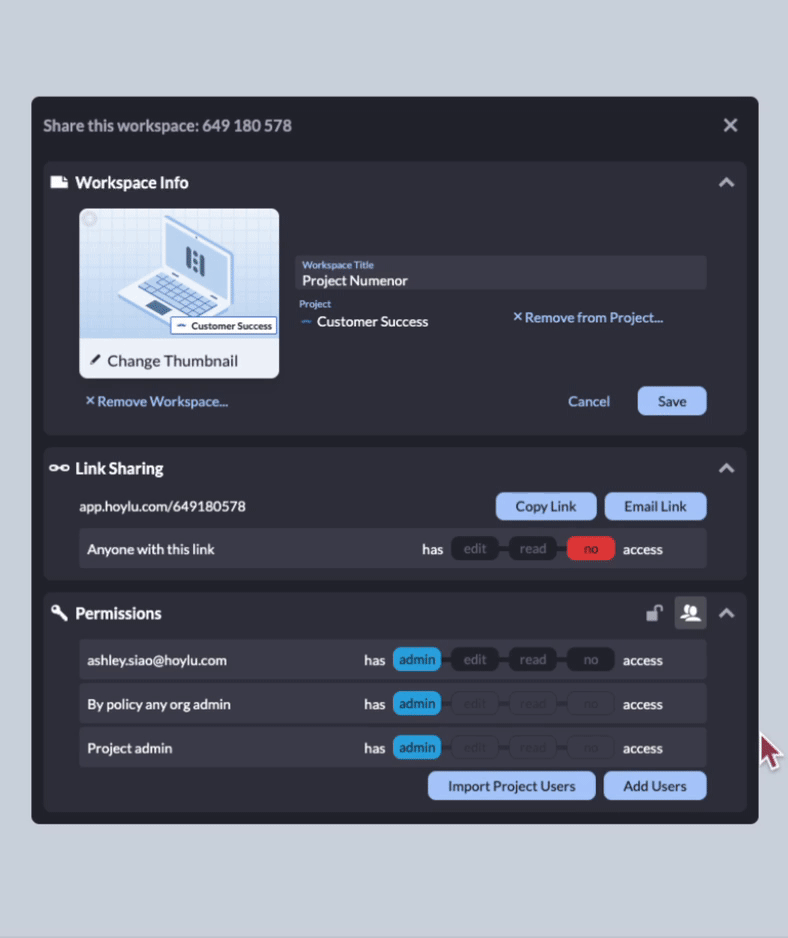Click ashley.siao@hoylu.com email text
Screen dimensions: 788x938
tap(157, 660)
